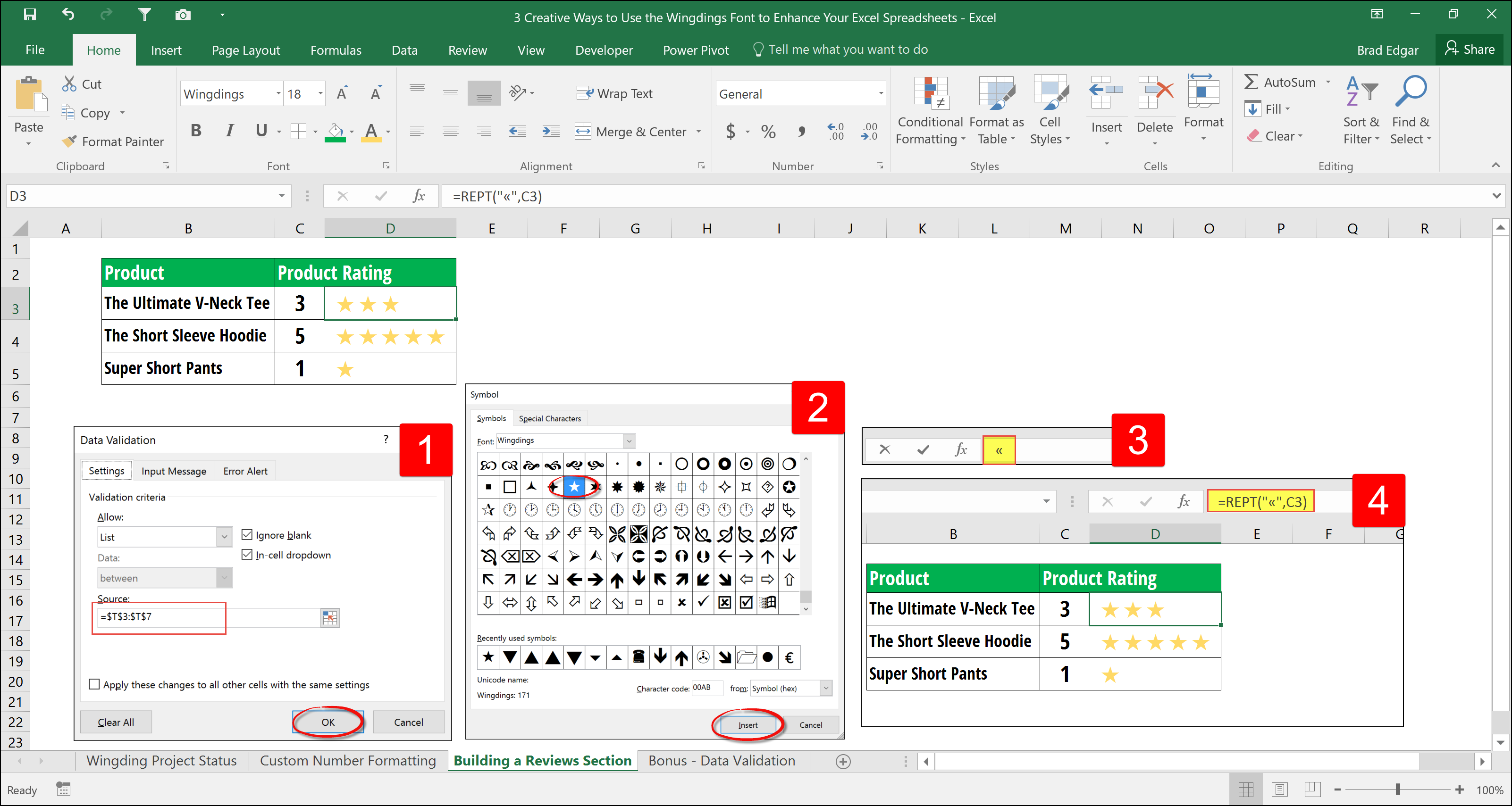Click the Share button
The height and width of the screenshot is (806, 1512).
(1469, 49)
